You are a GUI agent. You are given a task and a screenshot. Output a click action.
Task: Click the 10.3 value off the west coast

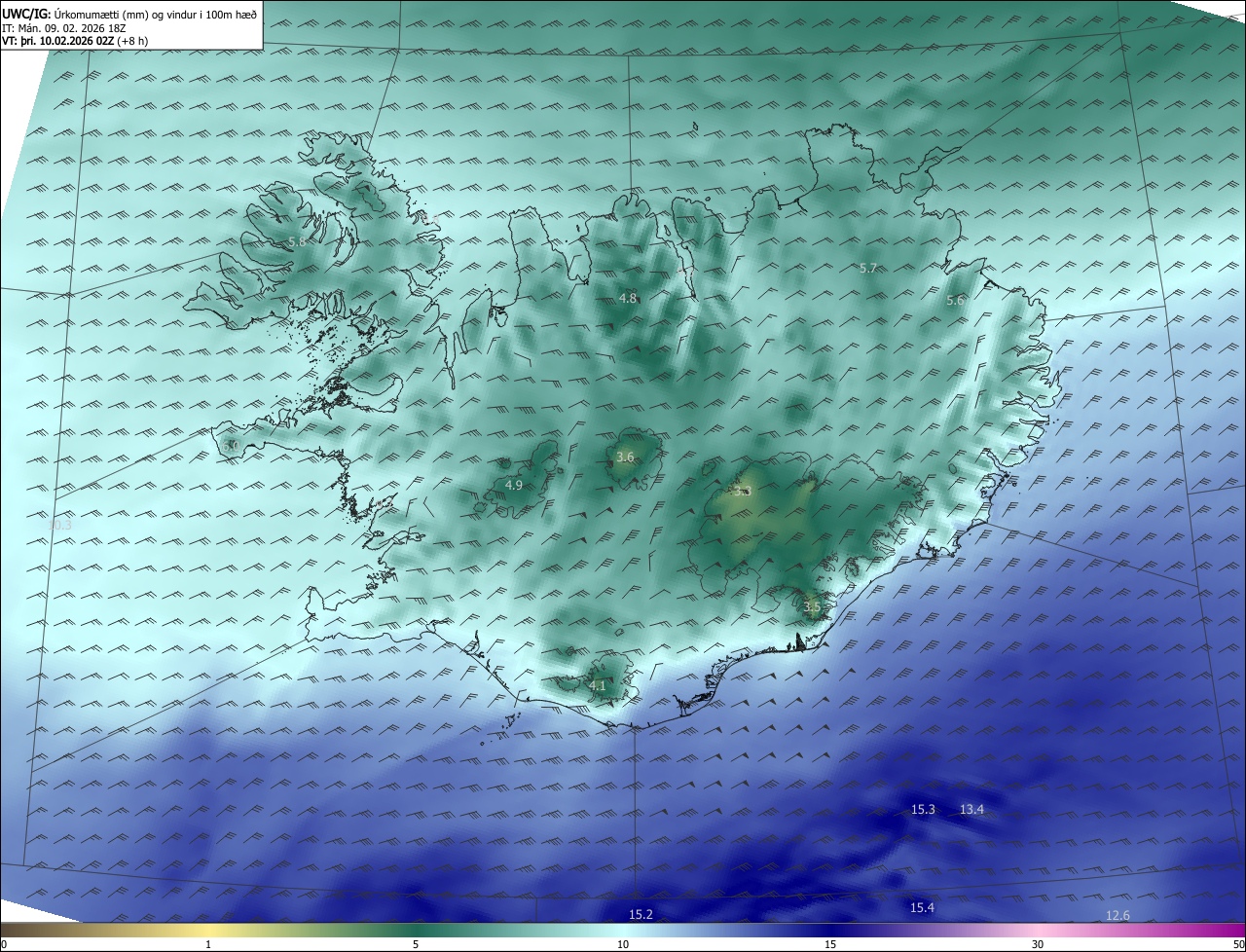pos(60,525)
